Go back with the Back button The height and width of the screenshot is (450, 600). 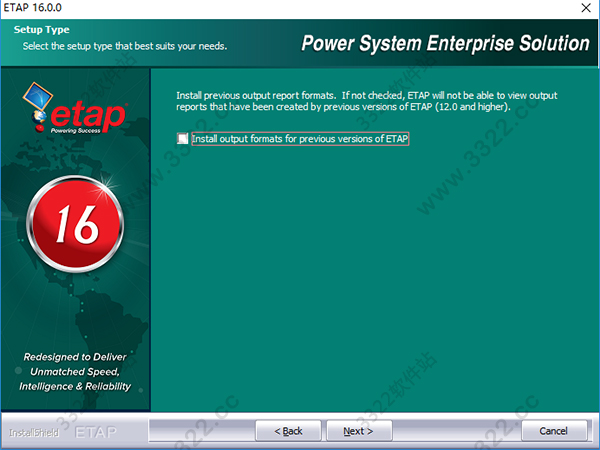tap(288, 431)
